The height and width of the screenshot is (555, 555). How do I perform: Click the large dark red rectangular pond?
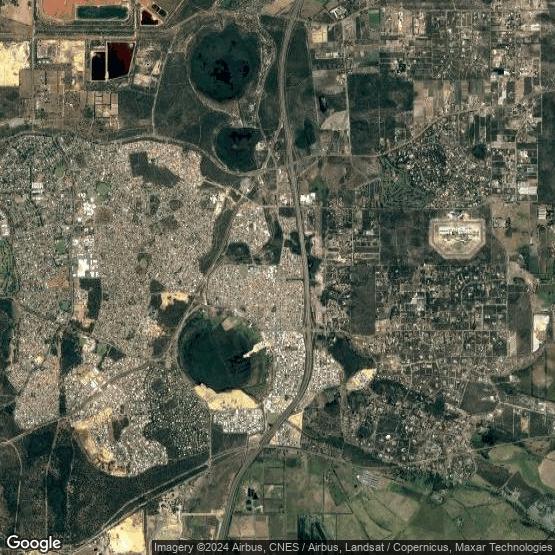pyautogui.click(x=120, y=60)
